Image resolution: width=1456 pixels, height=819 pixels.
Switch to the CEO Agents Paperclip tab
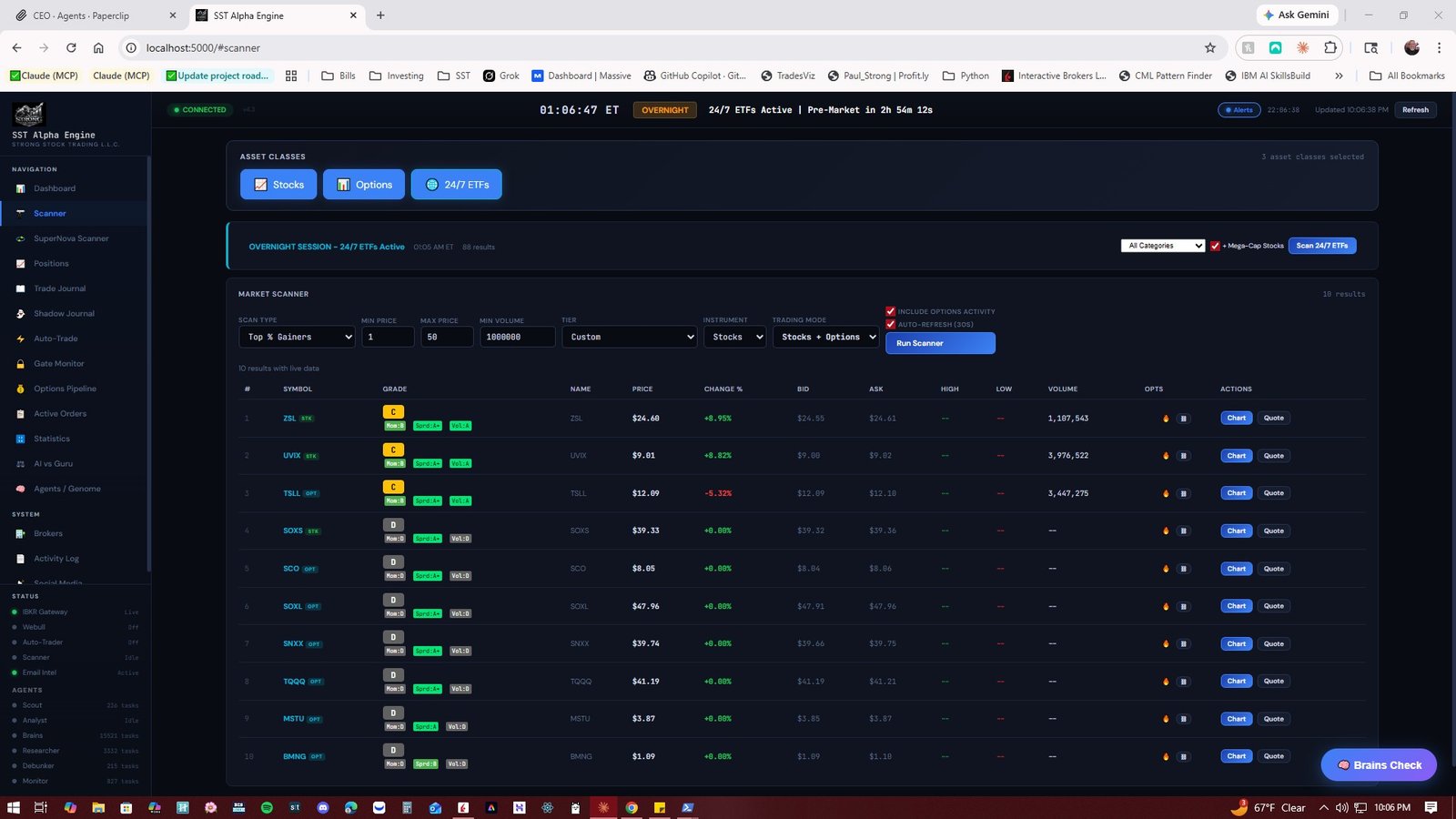tap(95, 15)
